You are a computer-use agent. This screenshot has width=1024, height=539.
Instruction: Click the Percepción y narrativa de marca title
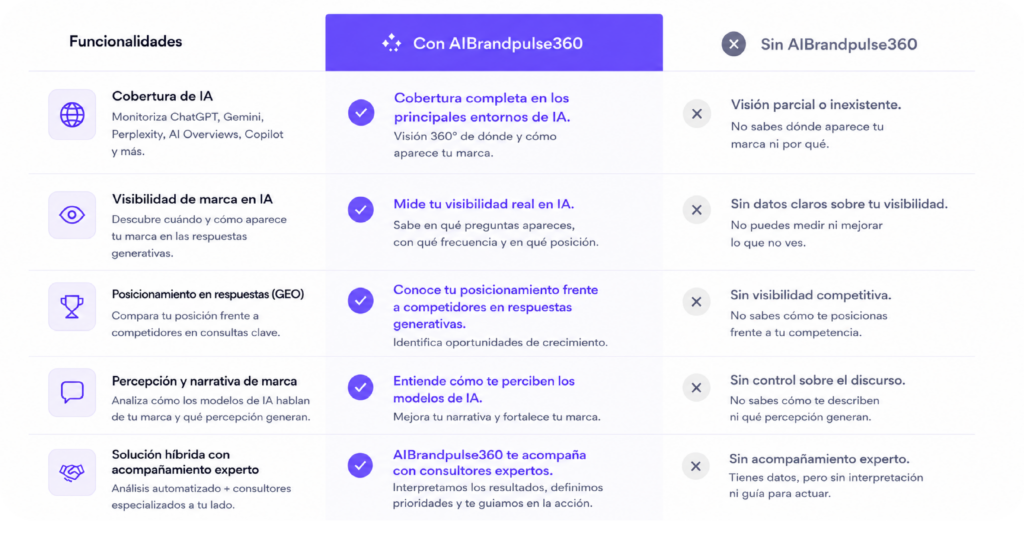pyautogui.click(x=204, y=381)
